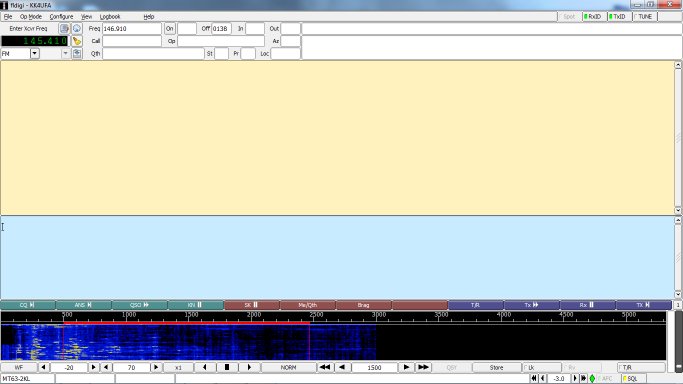Image resolution: width=683 pixels, height=384 pixels.
Task: Enable the Lk lock checkbox
Action: 541,367
